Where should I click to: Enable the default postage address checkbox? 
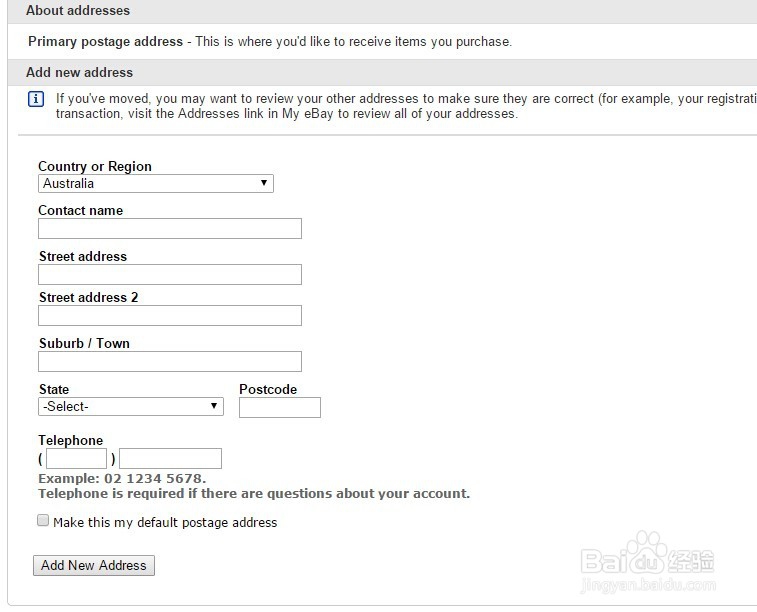point(43,521)
